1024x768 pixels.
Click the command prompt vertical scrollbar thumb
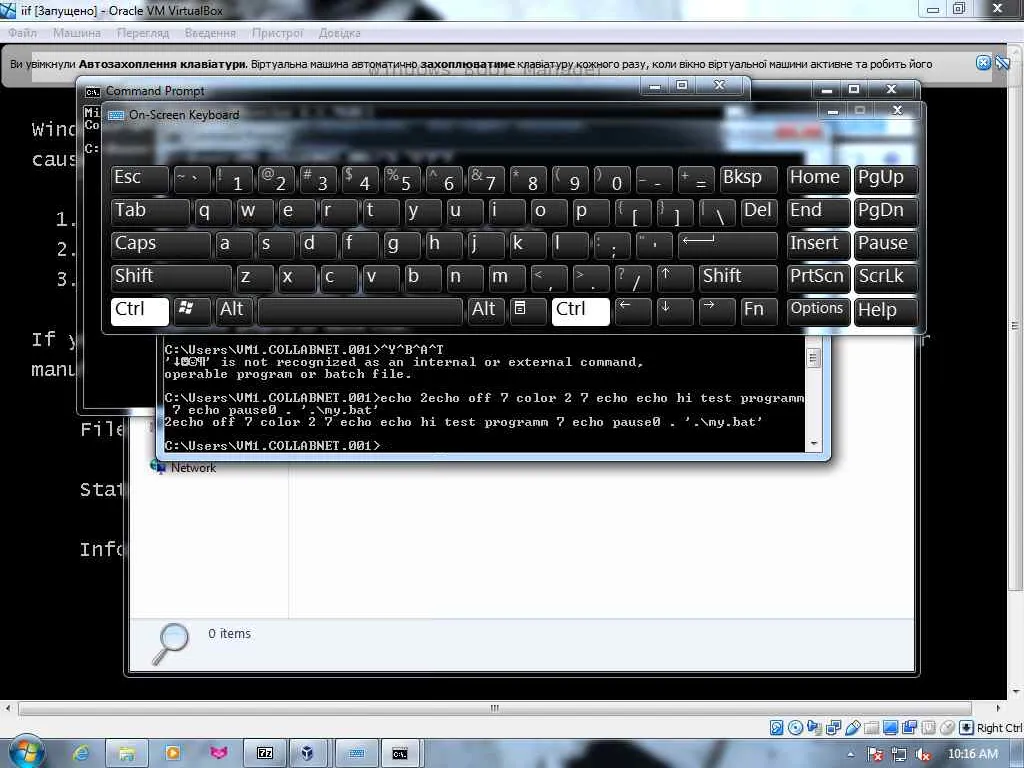point(813,358)
